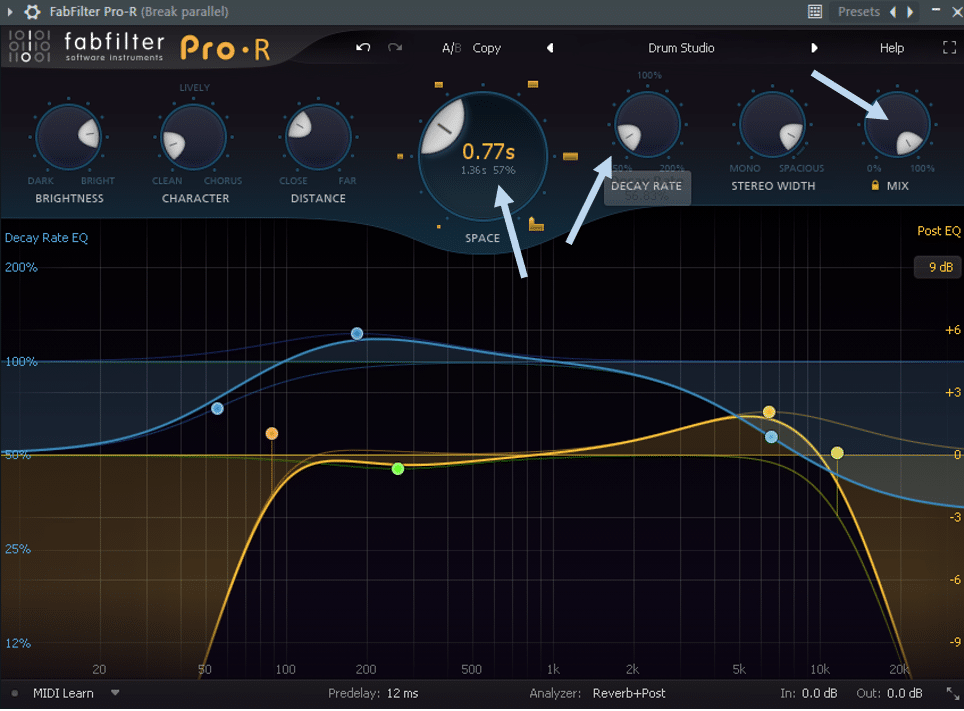Viewport: 964px width, 711px height.
Task: Select the blue Decay Rate EQ band near 50 Hz
Action: (217, 408)
